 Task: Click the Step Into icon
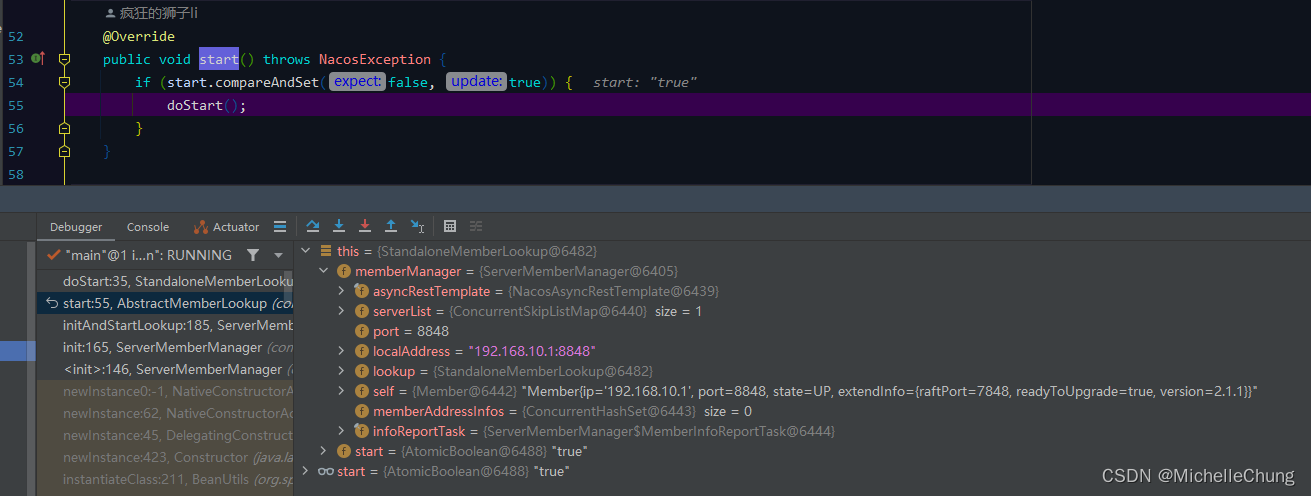[x=339, y=227]
